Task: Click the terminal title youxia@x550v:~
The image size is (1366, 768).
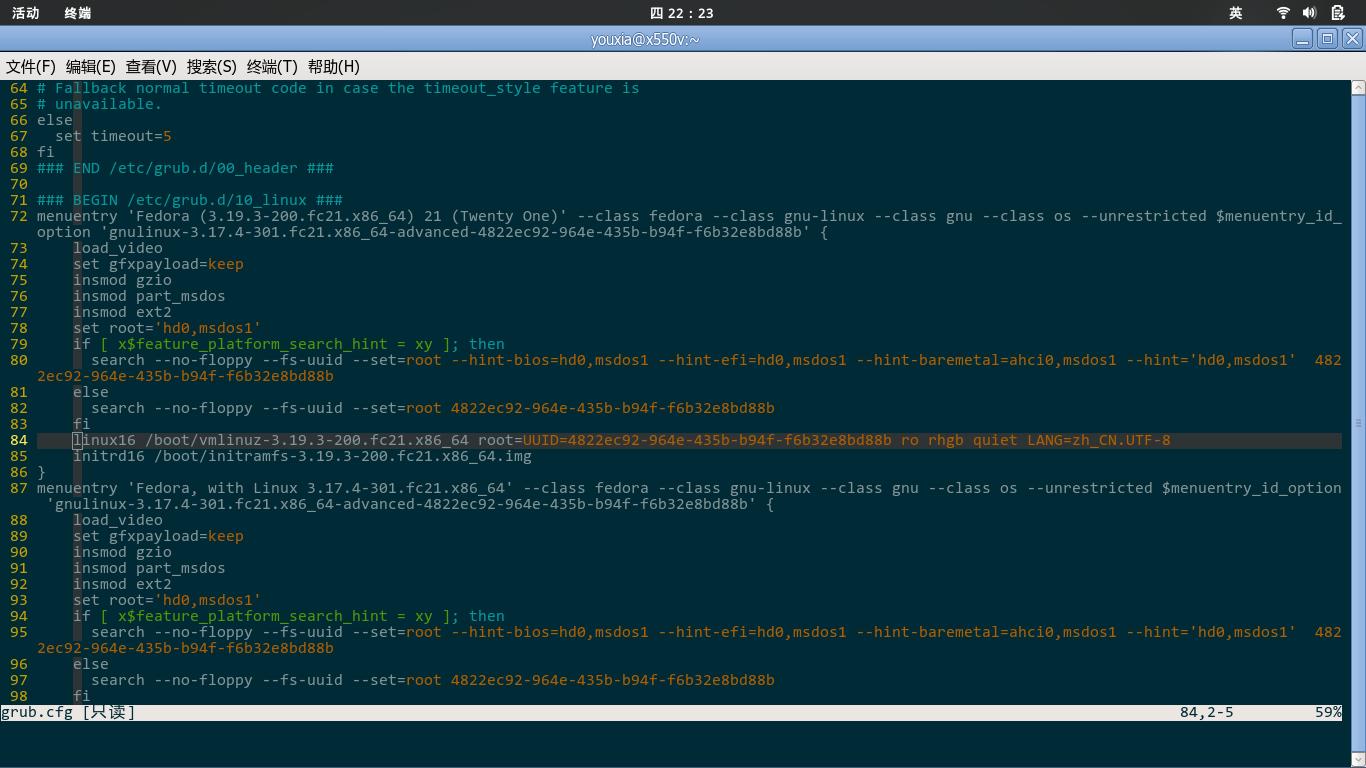Action: (x=645, y=39)
